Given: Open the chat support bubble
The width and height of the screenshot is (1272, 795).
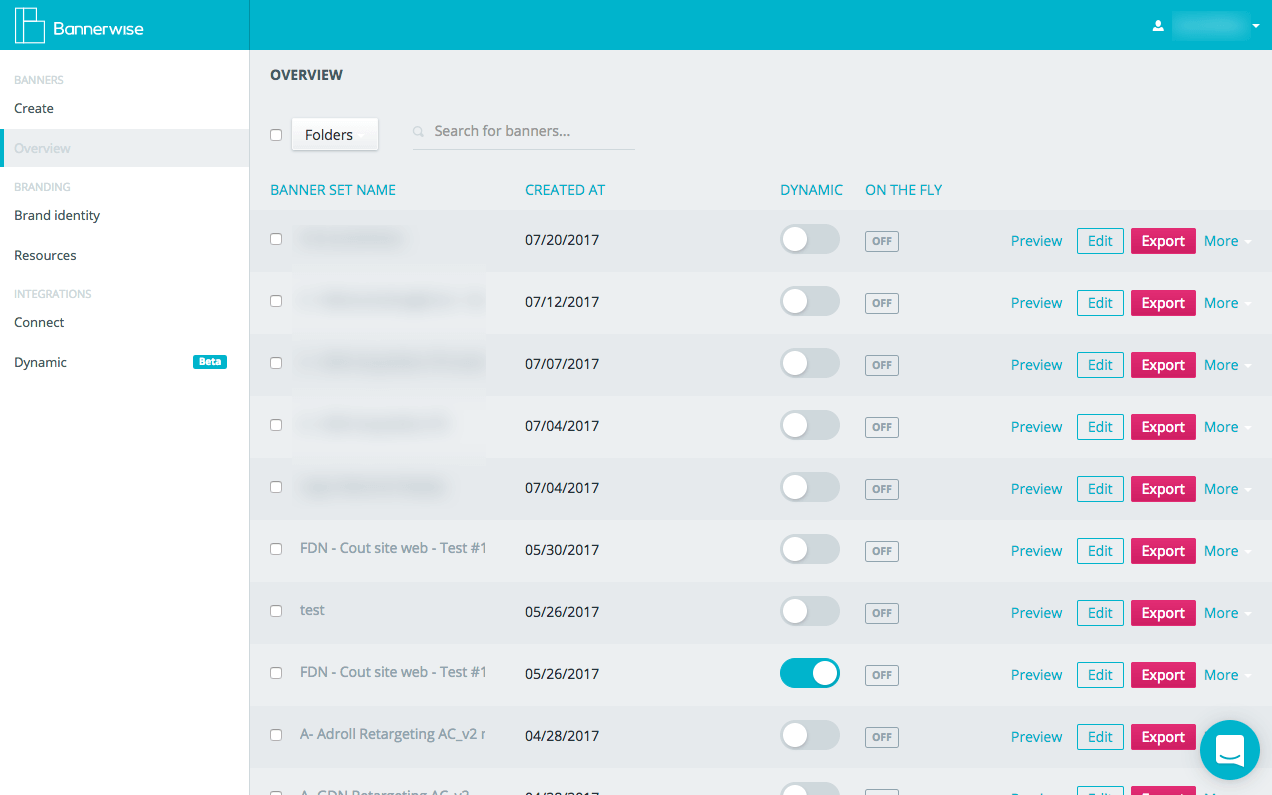Looking at the screenshot, I should 1229,750.
